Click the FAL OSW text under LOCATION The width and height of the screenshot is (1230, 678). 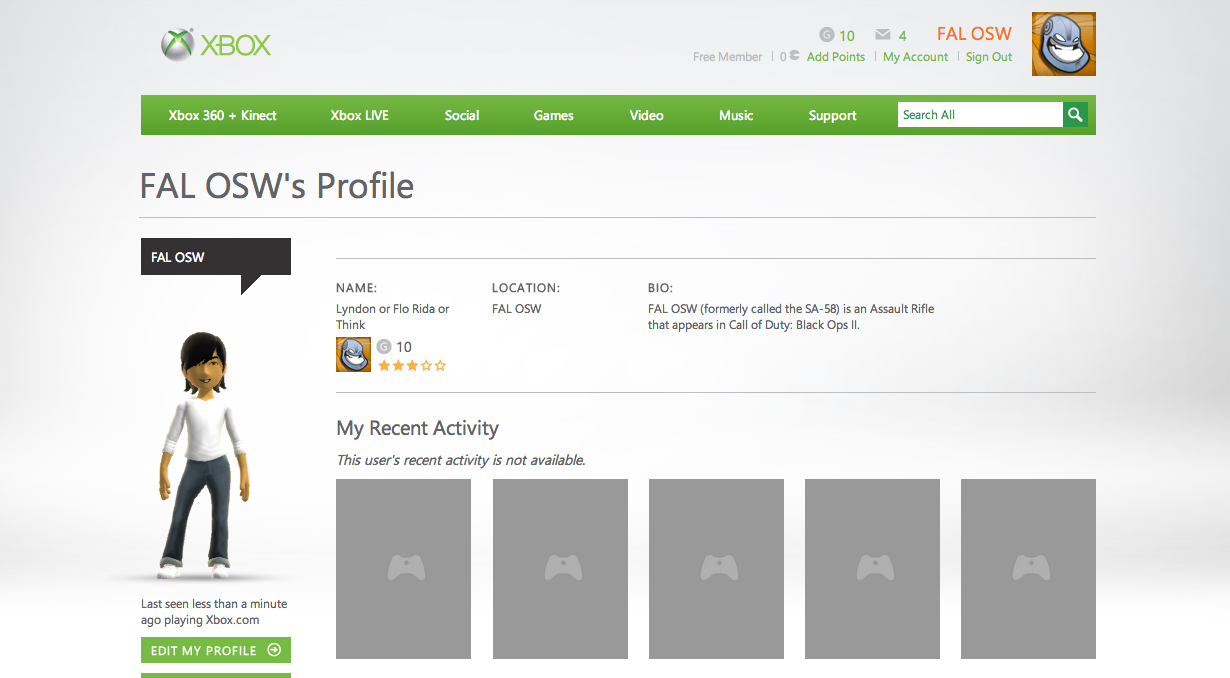tap(516, 309)
